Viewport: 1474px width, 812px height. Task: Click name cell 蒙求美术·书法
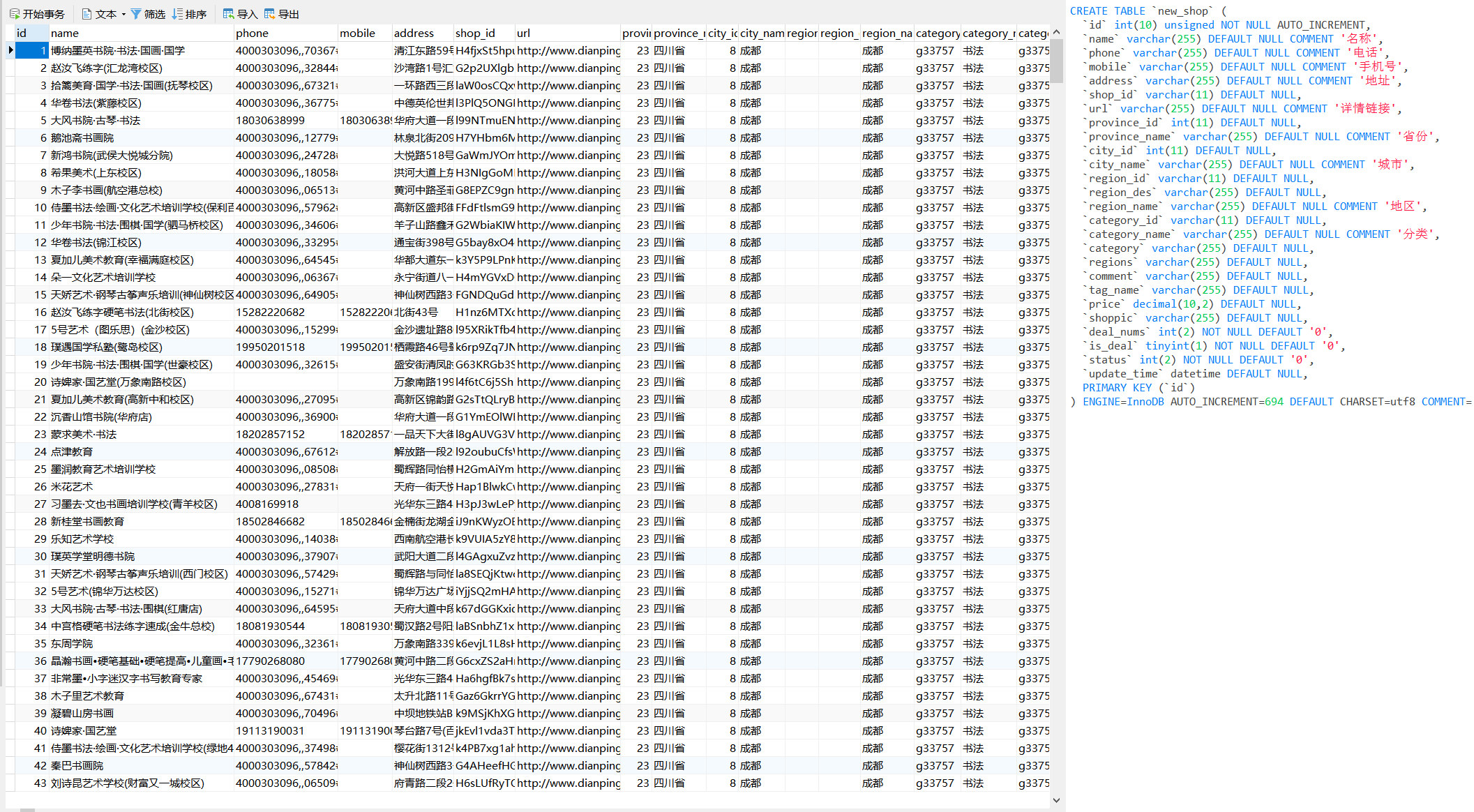142,434
